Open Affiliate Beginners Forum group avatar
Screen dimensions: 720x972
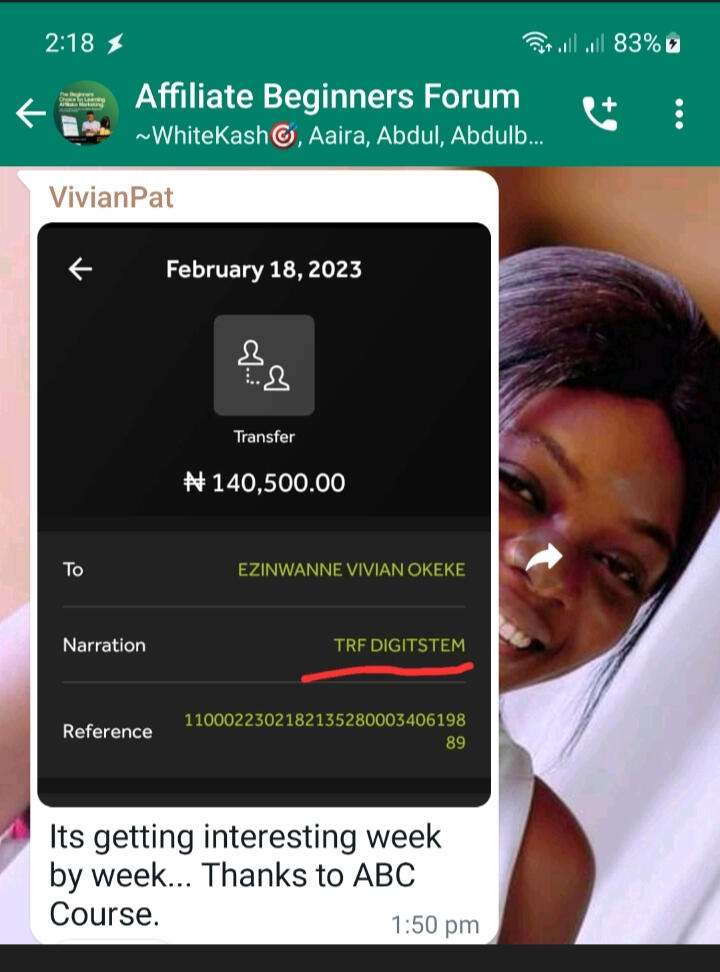pyautogui.click(x=86, y=113)
